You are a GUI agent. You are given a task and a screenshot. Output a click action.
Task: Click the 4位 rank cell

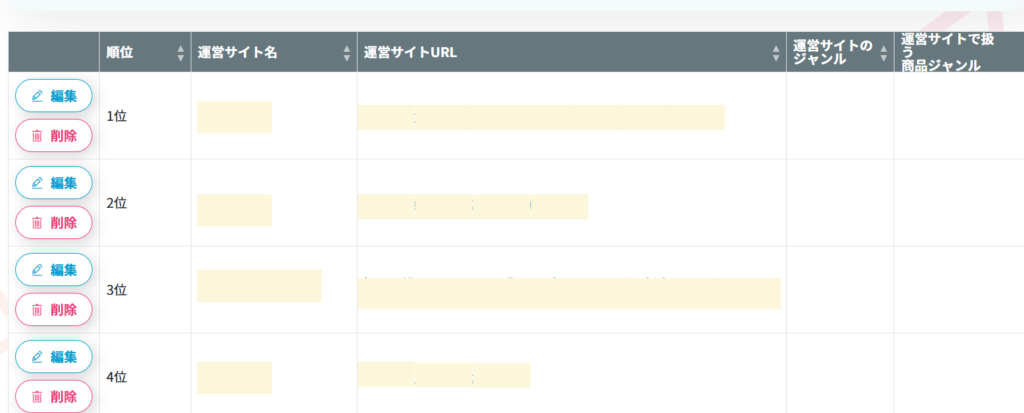tap(117, 378)
